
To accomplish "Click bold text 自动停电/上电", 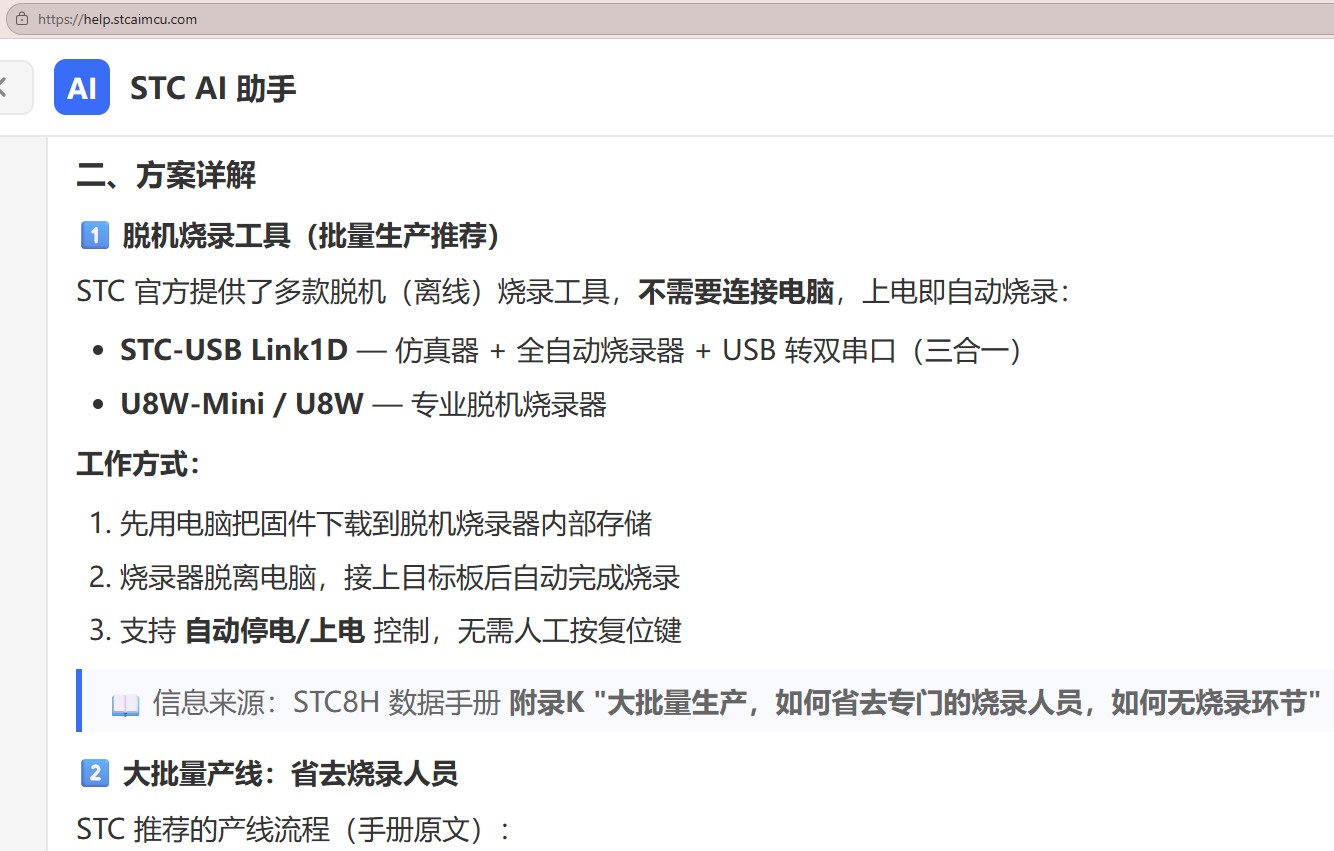I will (275, 631).
